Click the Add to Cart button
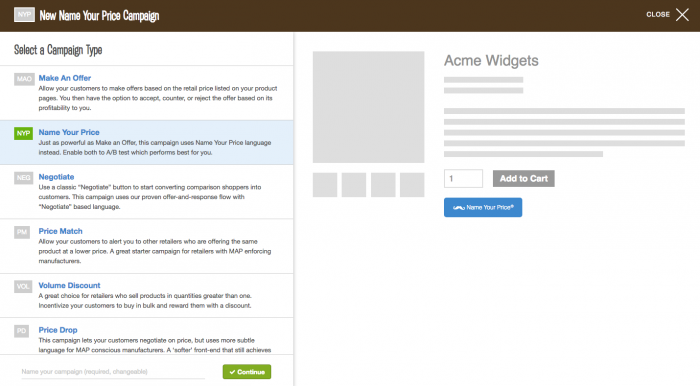 pos(524,178)
